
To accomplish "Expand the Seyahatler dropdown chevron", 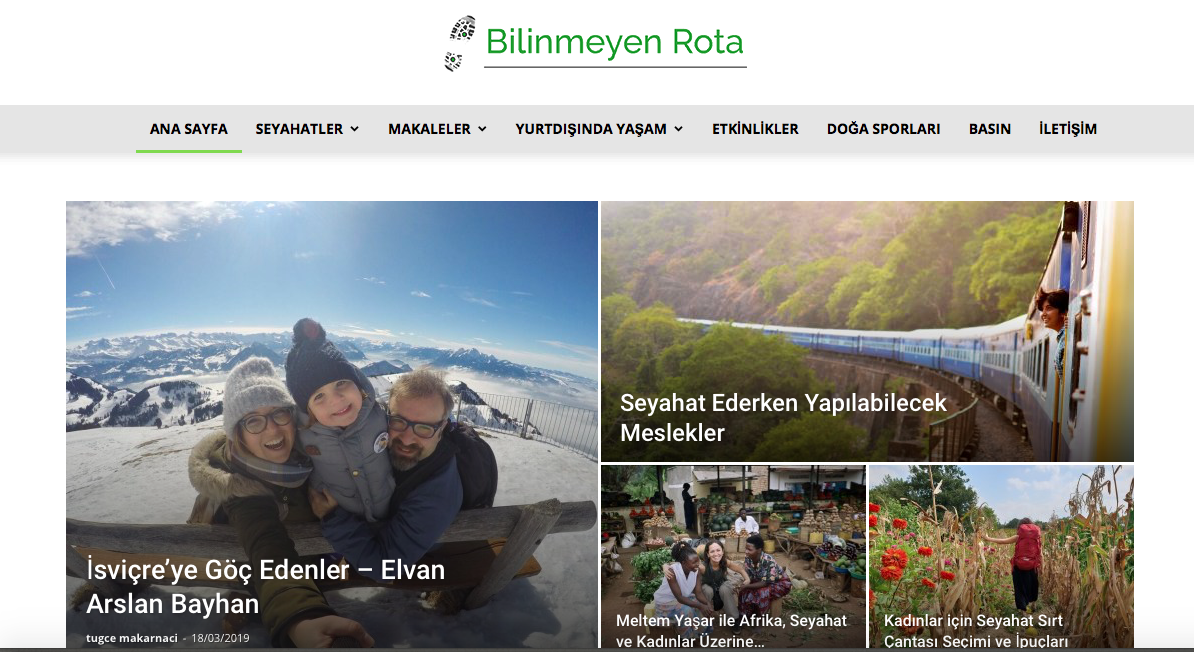I will point(354,129).
